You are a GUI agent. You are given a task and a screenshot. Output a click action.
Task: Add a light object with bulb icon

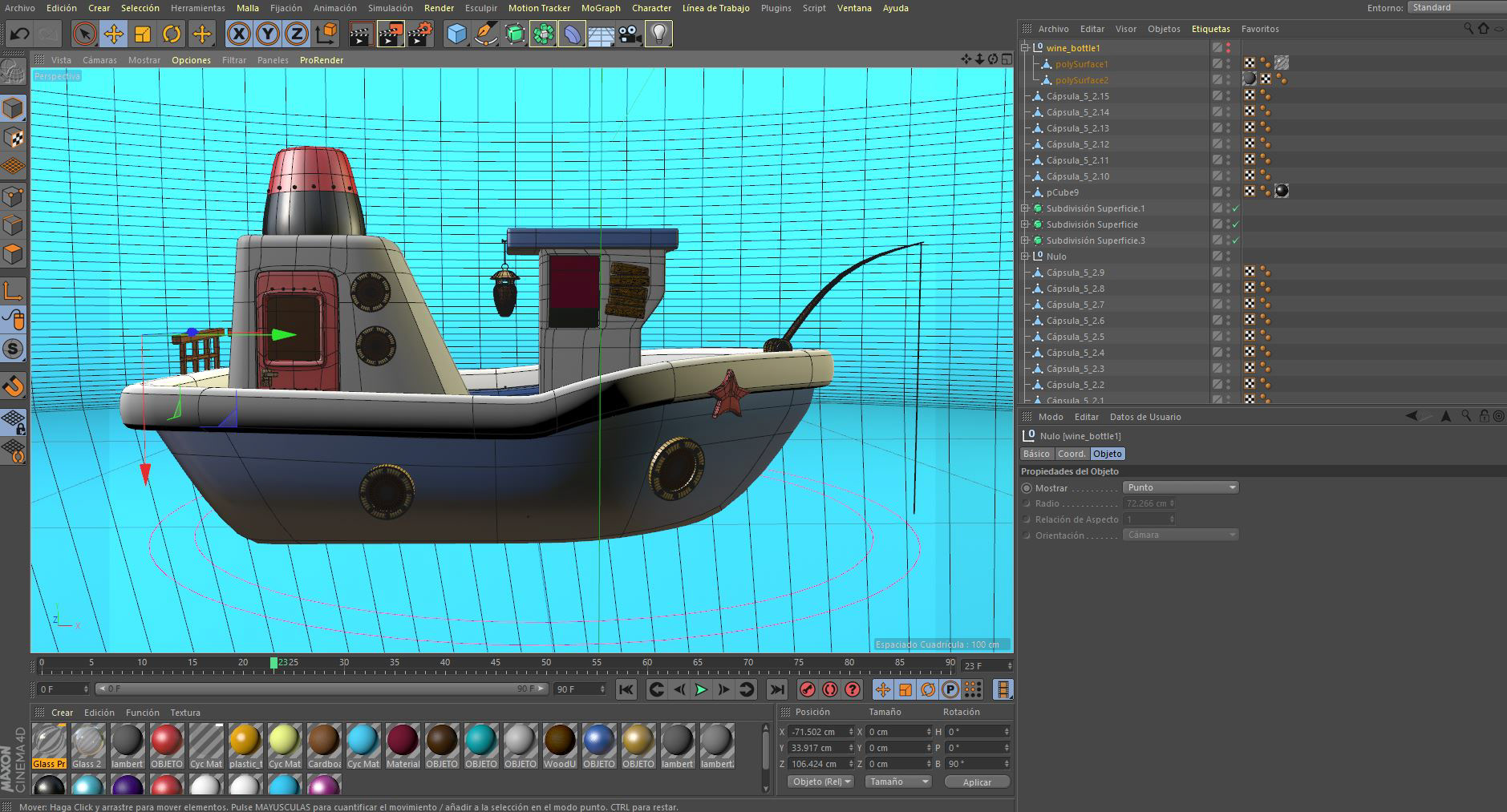click(658, 34)
